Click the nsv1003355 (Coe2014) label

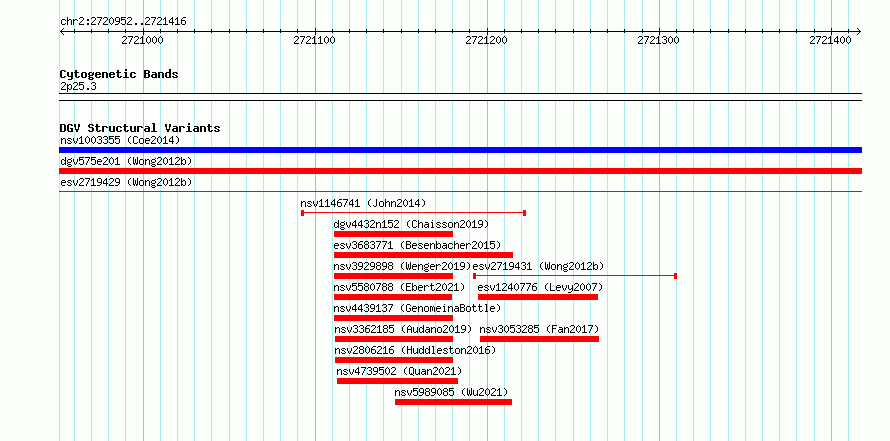coord(120,140)
